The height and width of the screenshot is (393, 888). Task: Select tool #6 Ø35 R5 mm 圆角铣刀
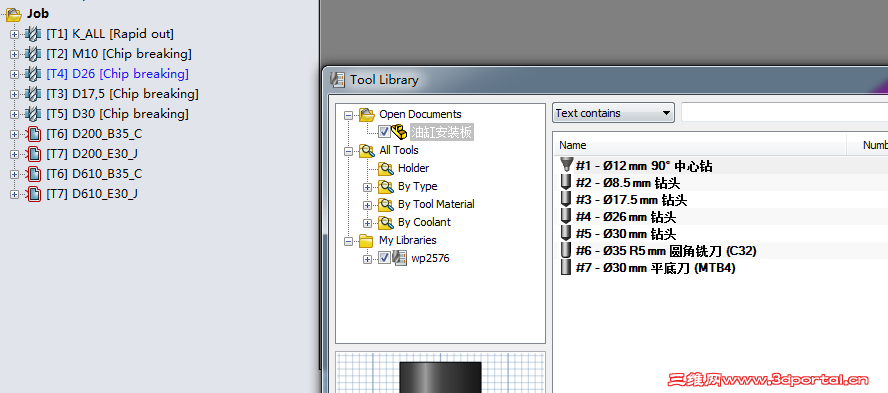click(666, 251)
